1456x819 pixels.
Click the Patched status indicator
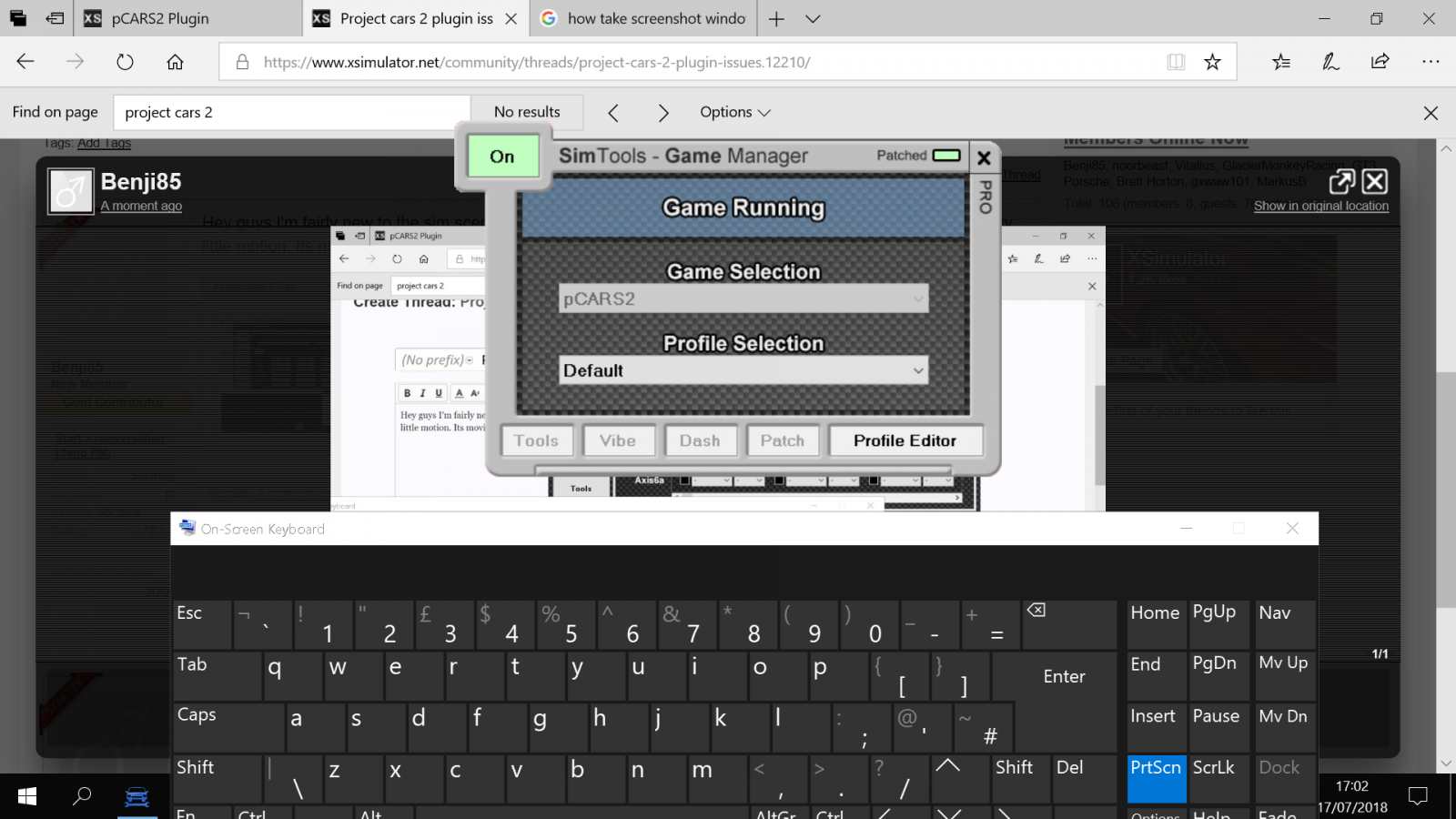pyautogui.click(x=946, y=156)
